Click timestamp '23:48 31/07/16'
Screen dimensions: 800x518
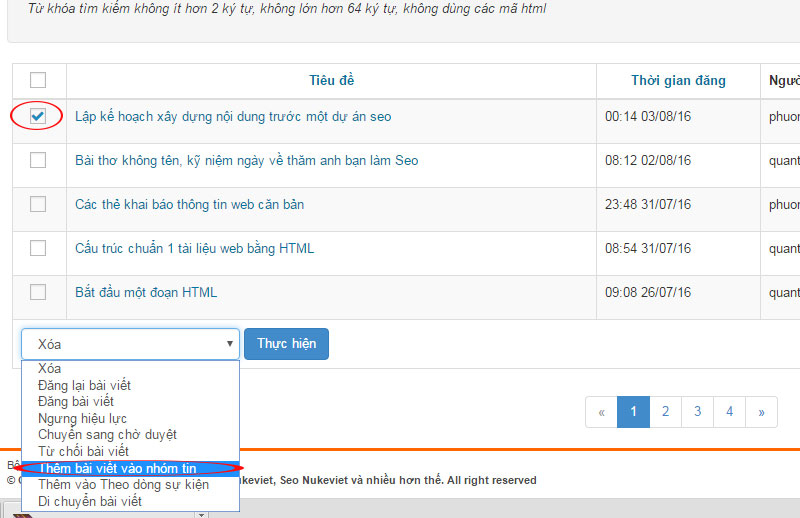pos(648,204)
